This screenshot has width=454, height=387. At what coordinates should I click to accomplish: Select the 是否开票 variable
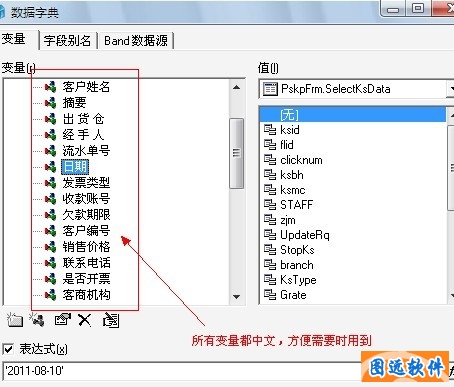[86, 279]
